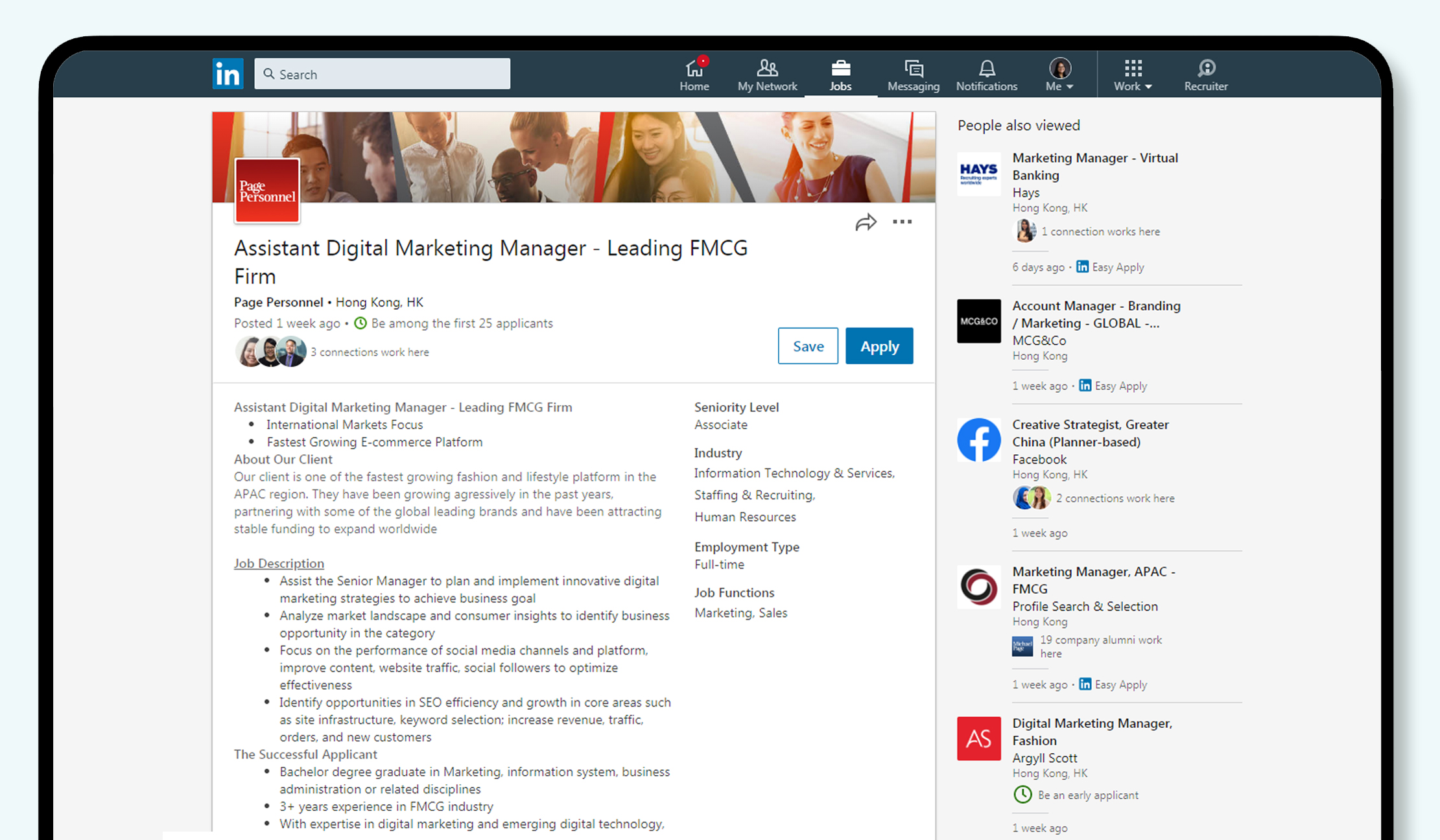The image size is (1440, 840).
Task: Click the Facebook logo icon
Action: (x=979, y=440)
